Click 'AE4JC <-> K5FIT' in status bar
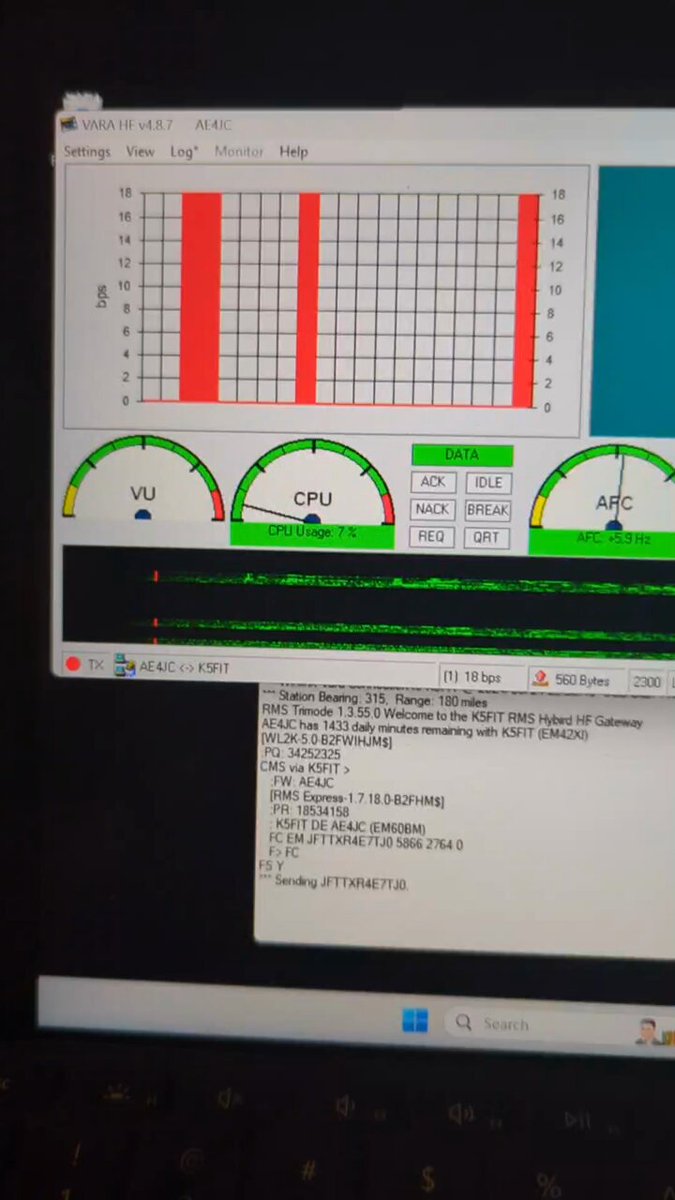The width and height of the screenshot is (675, 1200). coord(184,666)
